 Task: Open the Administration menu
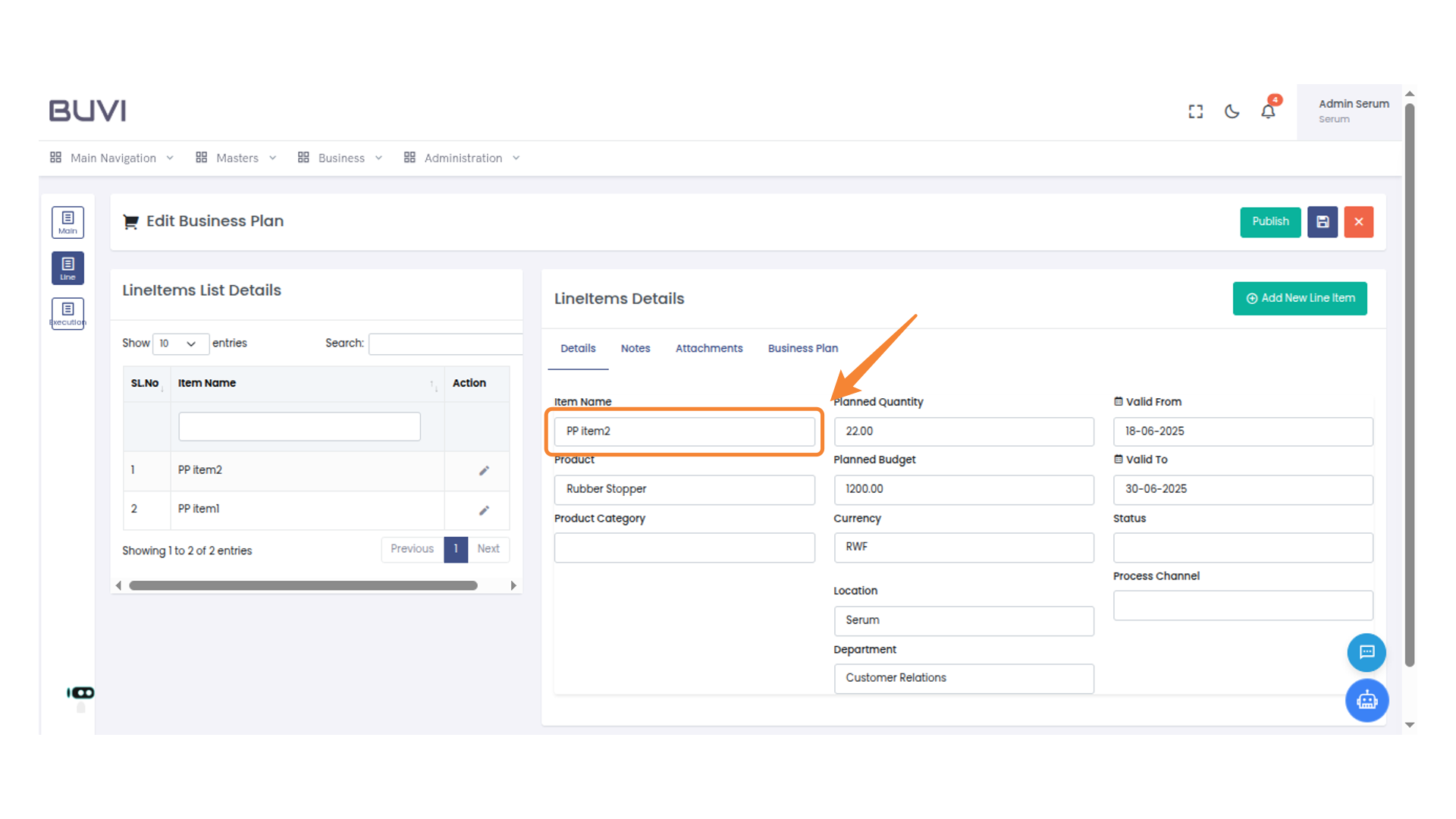click(x=462, y=158)
